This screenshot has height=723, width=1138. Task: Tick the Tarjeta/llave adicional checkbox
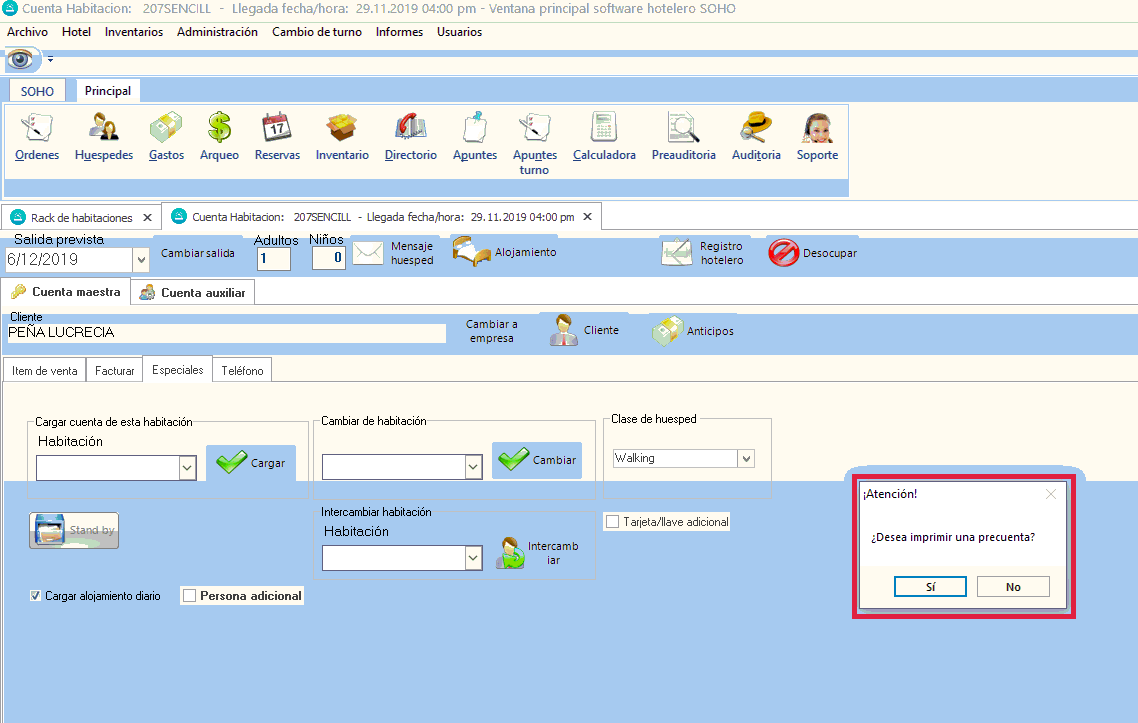[x=612, y=522]
